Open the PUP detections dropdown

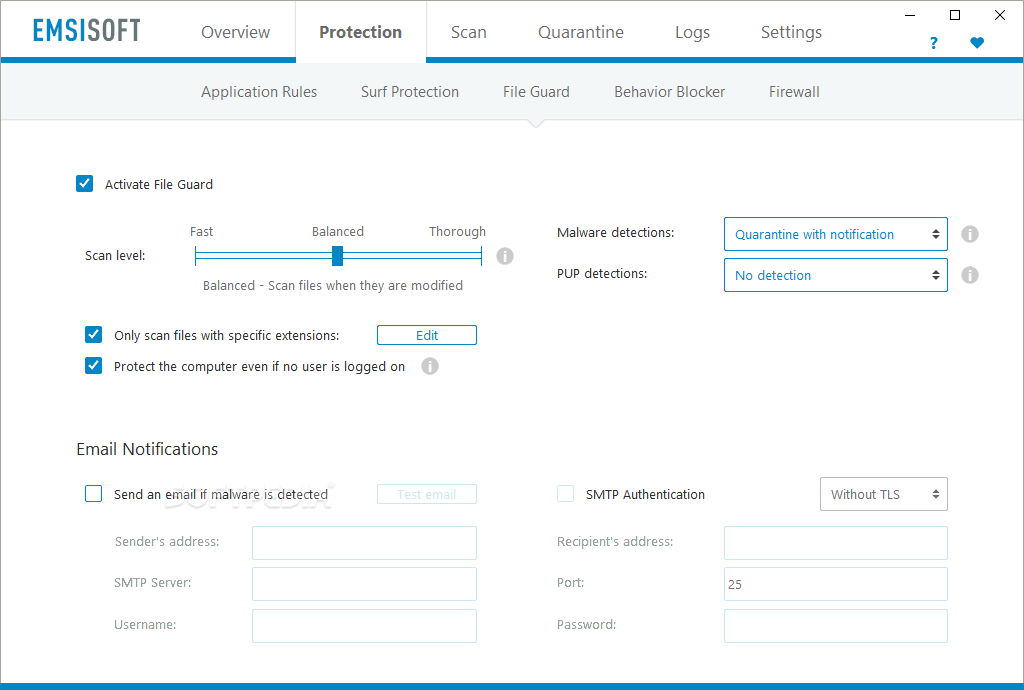835,275
